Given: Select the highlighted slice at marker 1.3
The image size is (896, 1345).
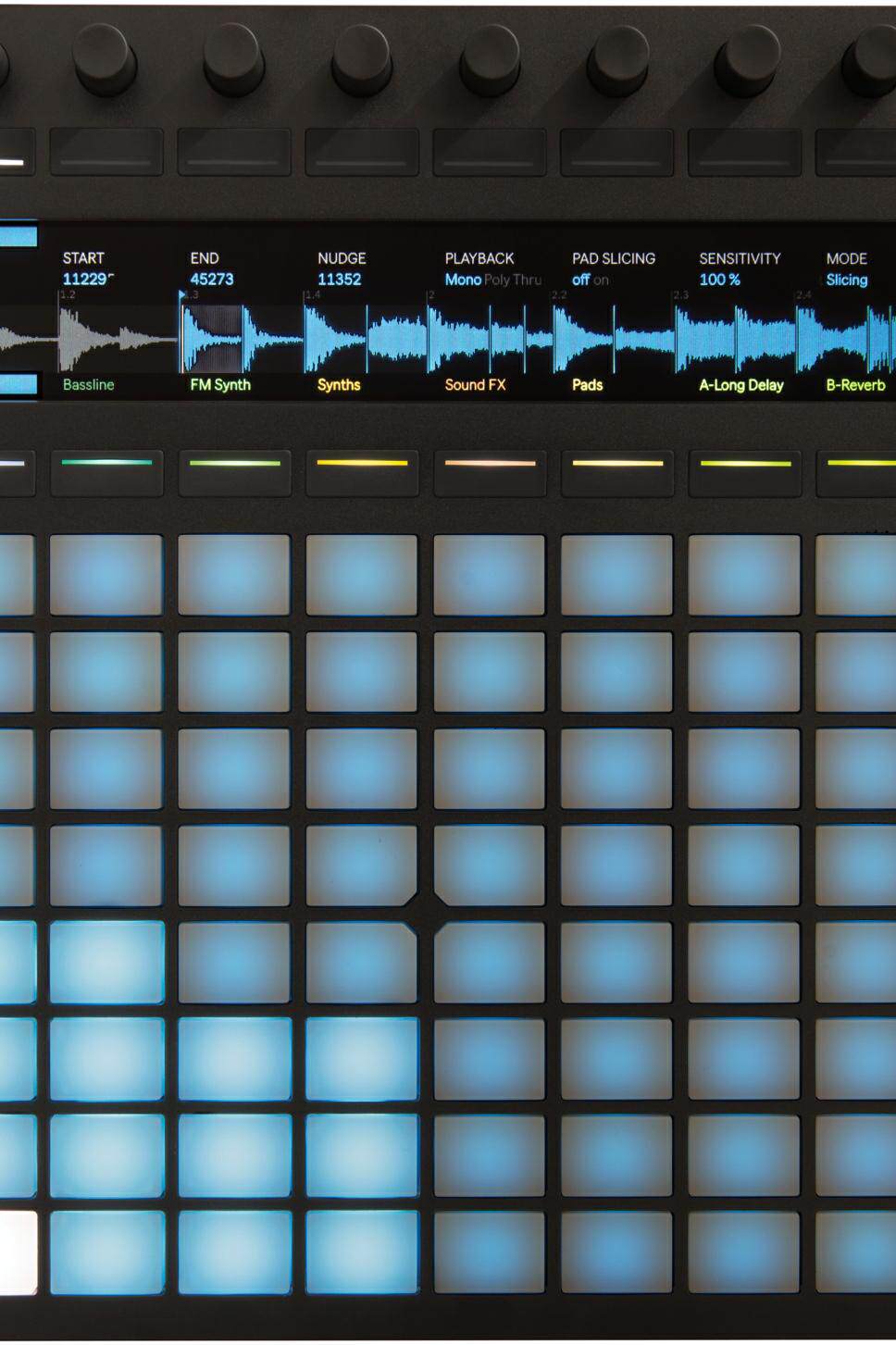Looking at the screenshot, I should pyautogui.click(x=213, y=338).
